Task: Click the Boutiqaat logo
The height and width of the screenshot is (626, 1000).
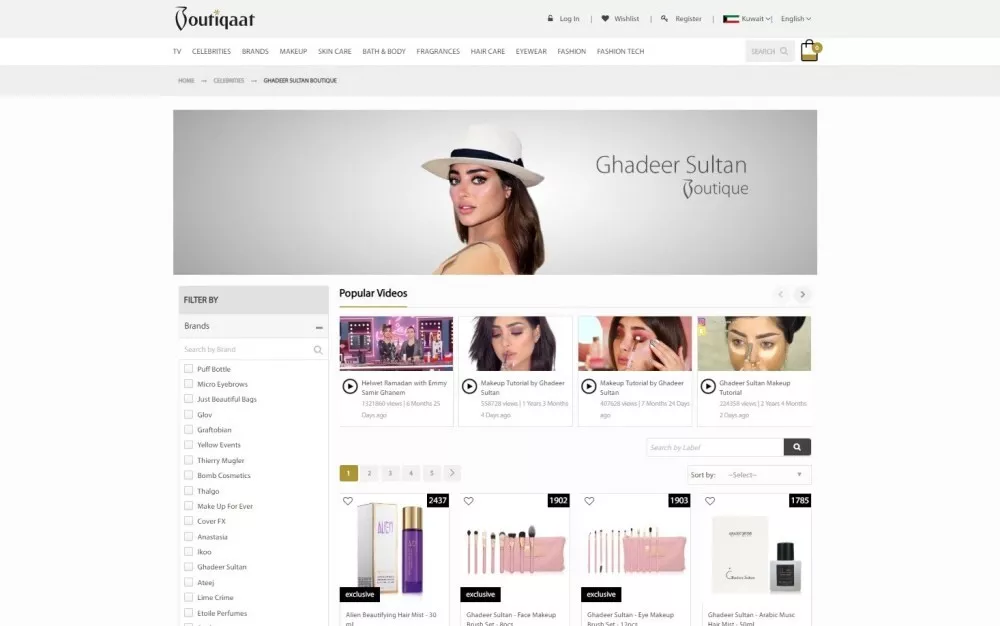Action: 215,18
